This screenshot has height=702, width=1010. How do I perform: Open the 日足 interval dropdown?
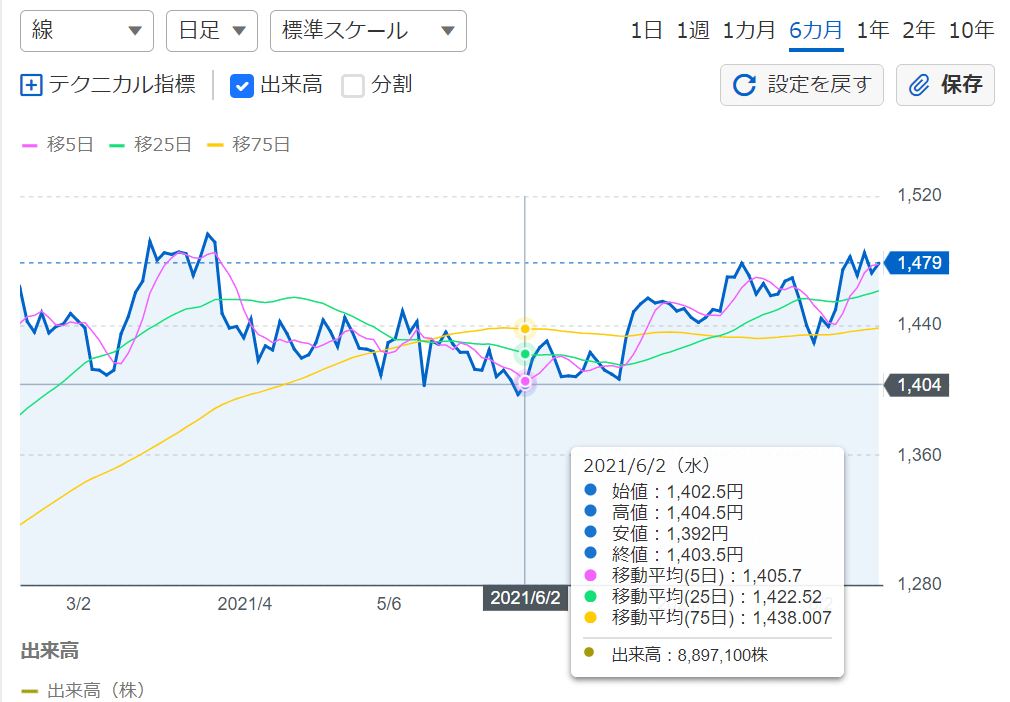click(x=211, y=31)
